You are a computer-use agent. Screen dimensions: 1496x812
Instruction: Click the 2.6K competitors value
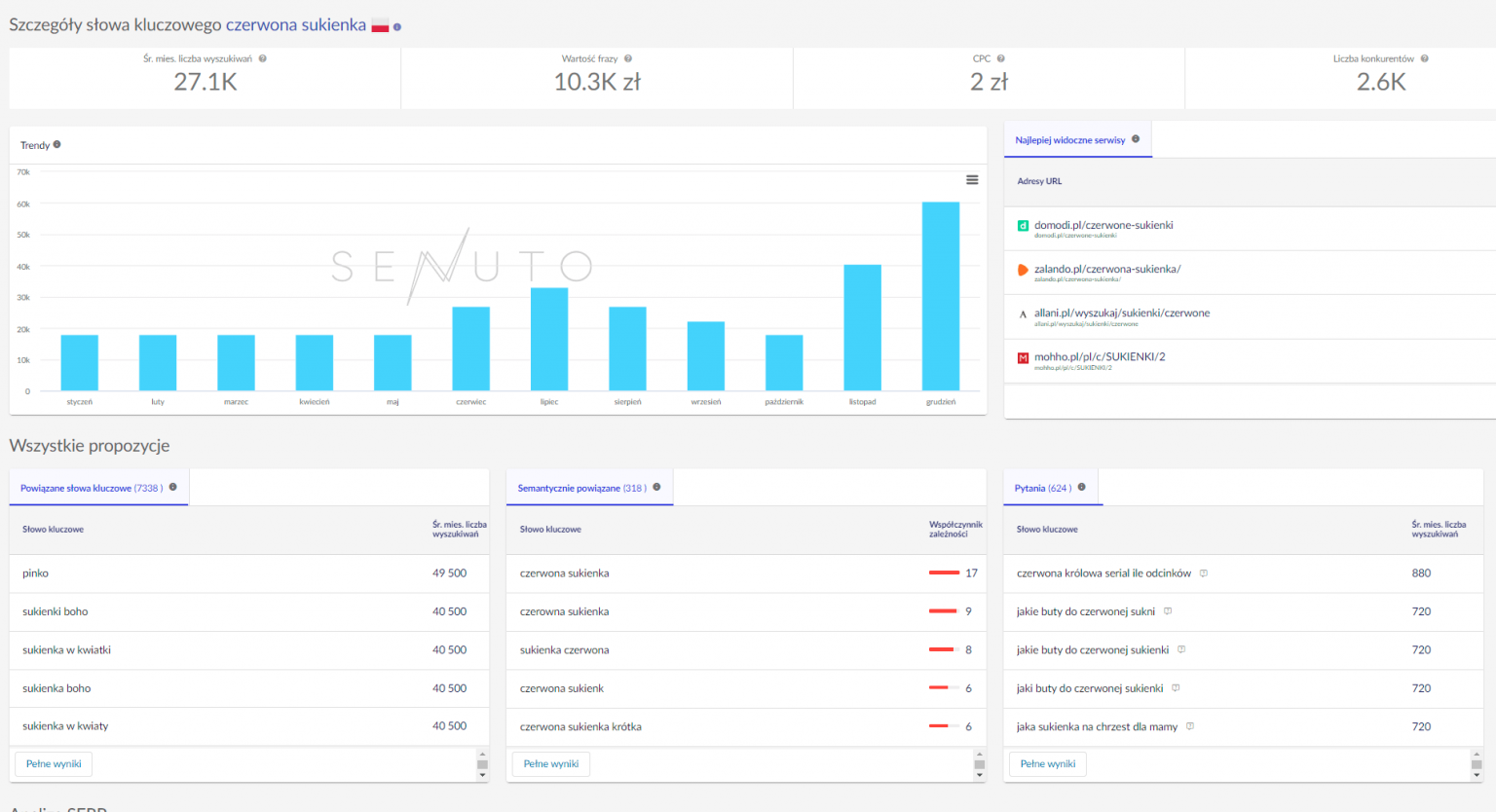(1381, 82)
